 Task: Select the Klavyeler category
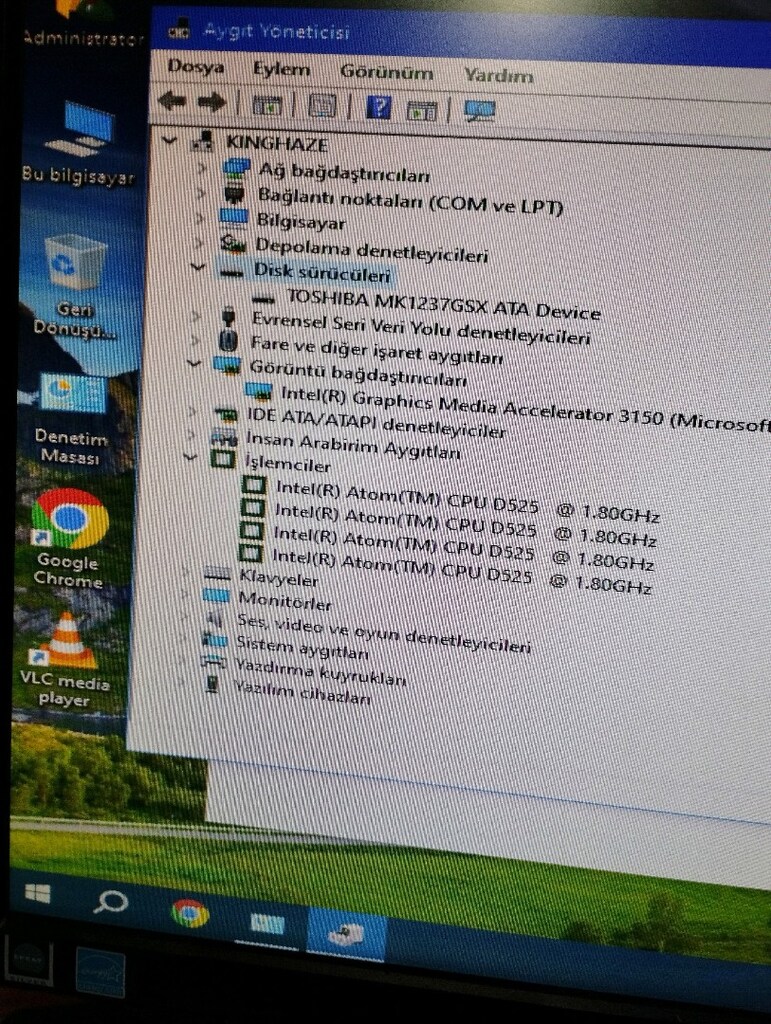[x=278, y=578]
